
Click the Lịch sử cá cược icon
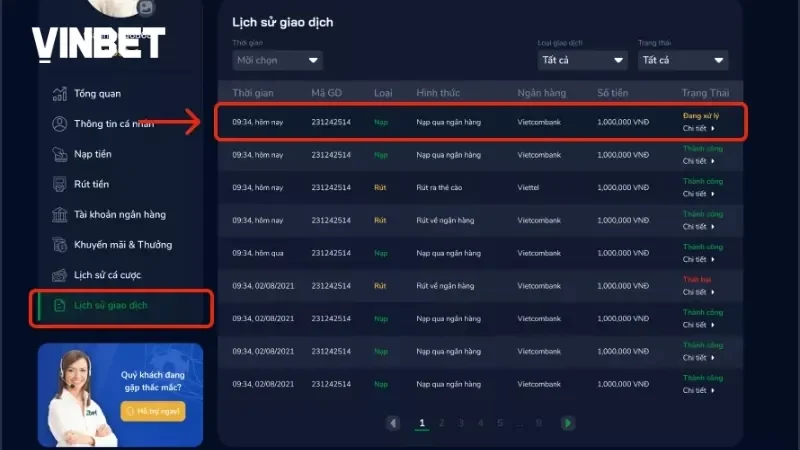(x=58, y=274)
